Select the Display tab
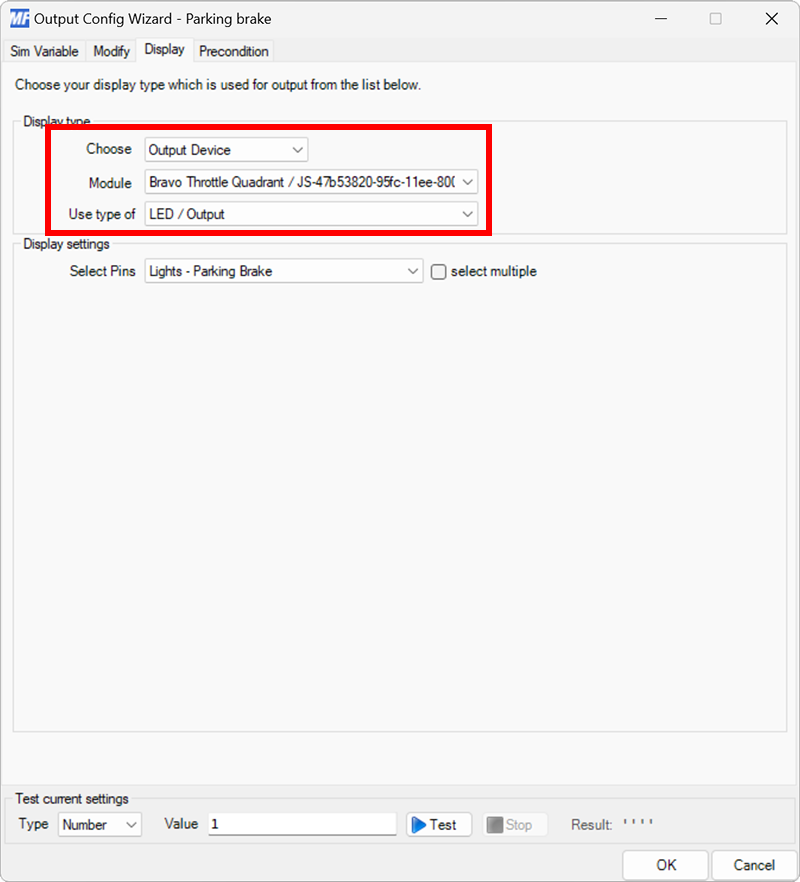Screen dimensions: 800x882 click(164, 49)
